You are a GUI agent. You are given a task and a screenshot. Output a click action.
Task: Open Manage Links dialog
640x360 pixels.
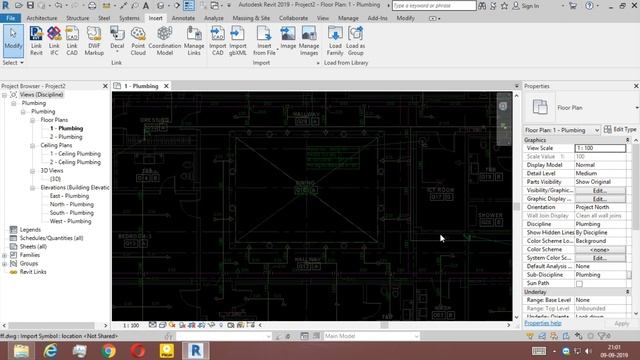194,40
